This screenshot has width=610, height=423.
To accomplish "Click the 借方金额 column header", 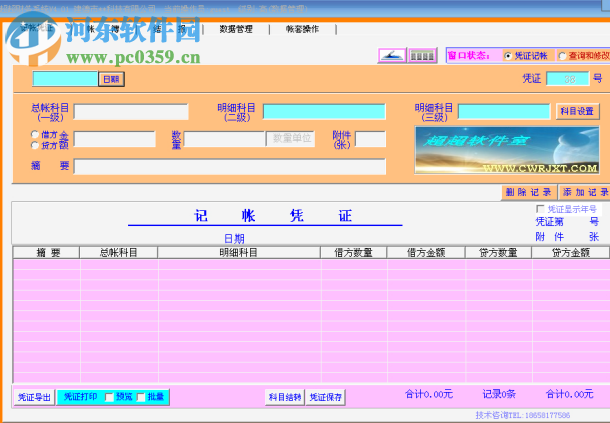I will coord(426,253).
